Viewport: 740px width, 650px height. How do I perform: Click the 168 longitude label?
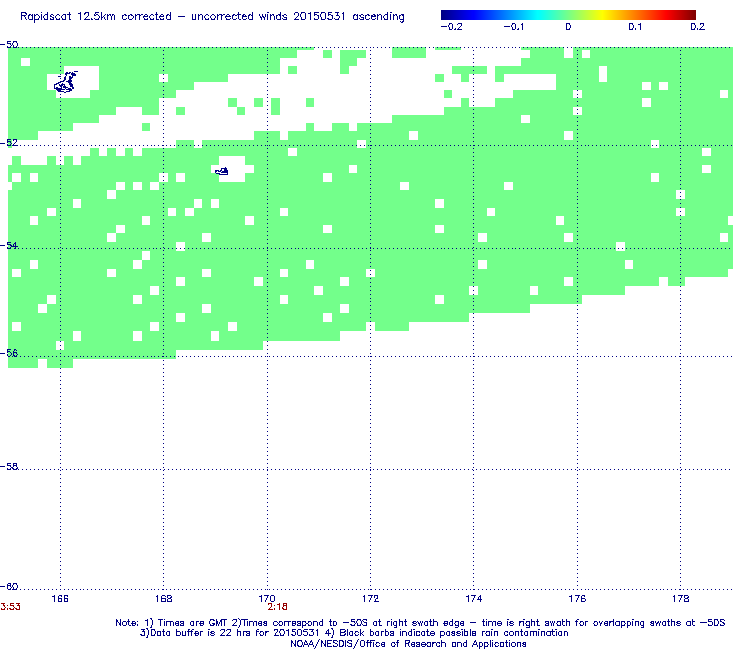tap(163, 599)
